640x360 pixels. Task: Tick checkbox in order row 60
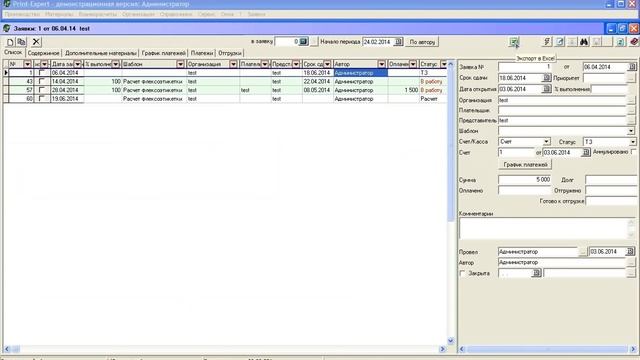pos(41,98)
